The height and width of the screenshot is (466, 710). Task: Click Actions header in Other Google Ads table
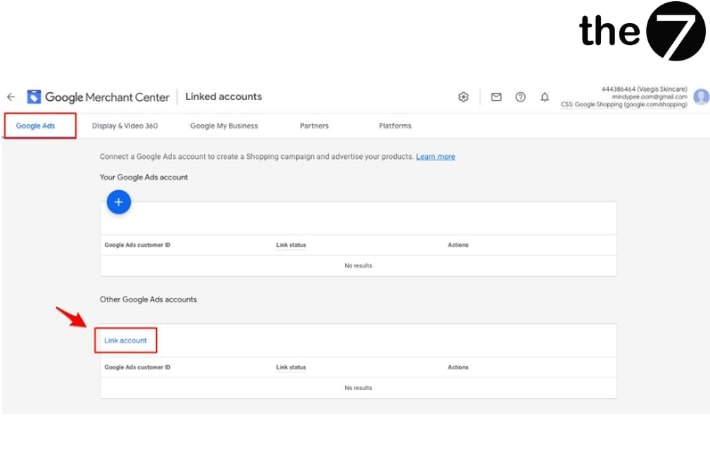pyautogui.click(x=458, y=367)
